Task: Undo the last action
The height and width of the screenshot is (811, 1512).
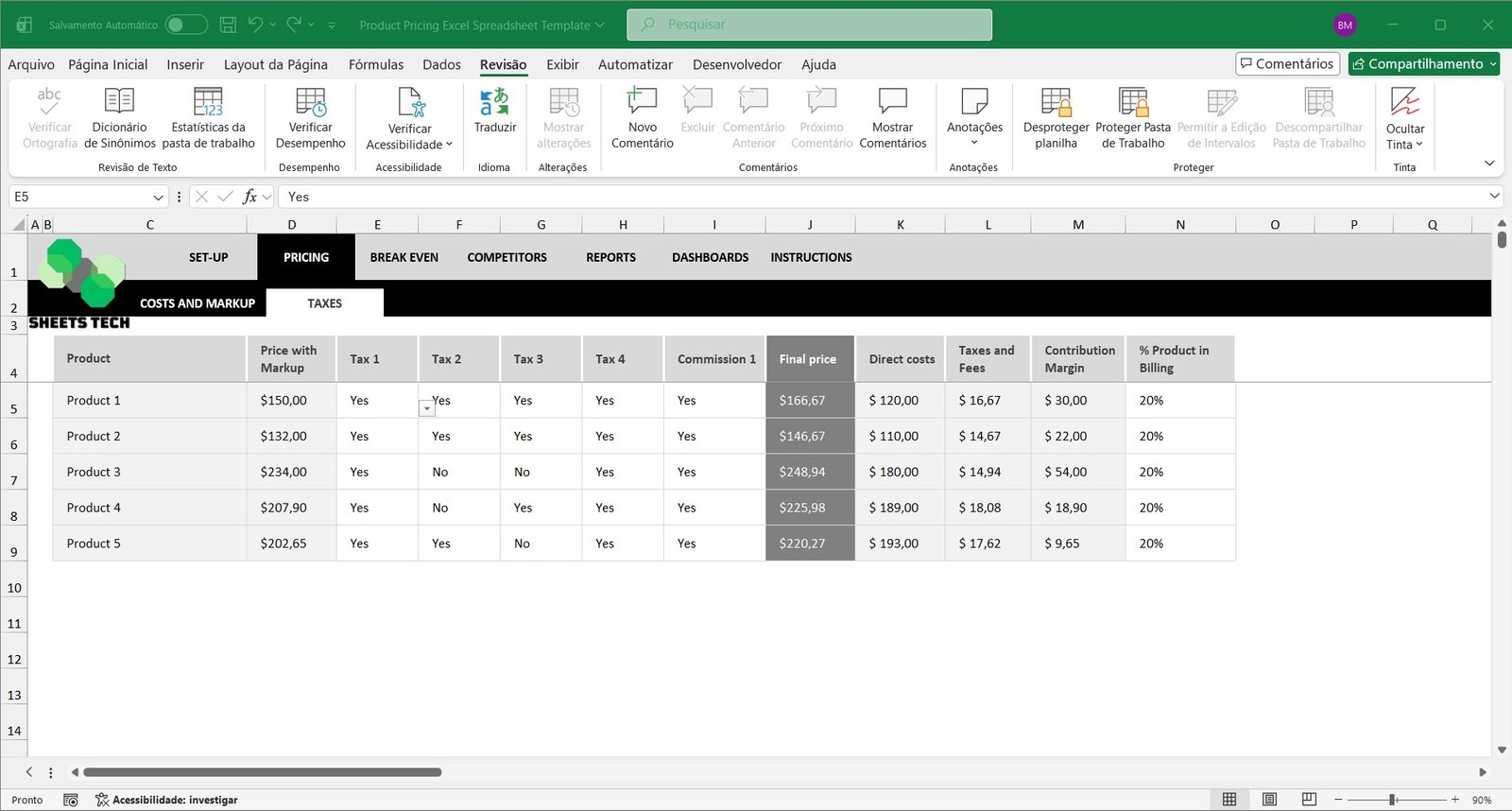Action: point(255,25)
